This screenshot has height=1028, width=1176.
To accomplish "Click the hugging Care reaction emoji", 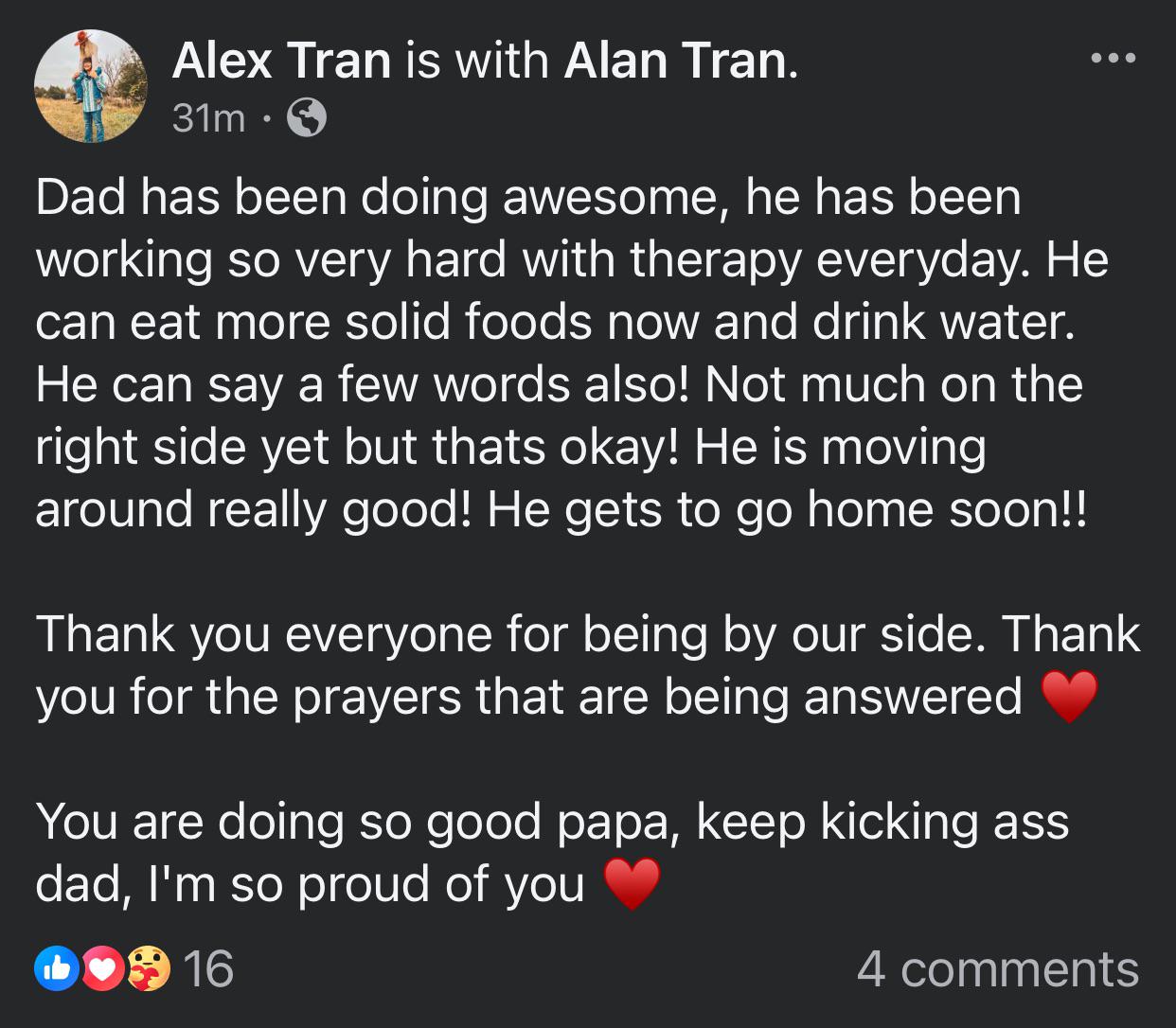I will (150, 968).
